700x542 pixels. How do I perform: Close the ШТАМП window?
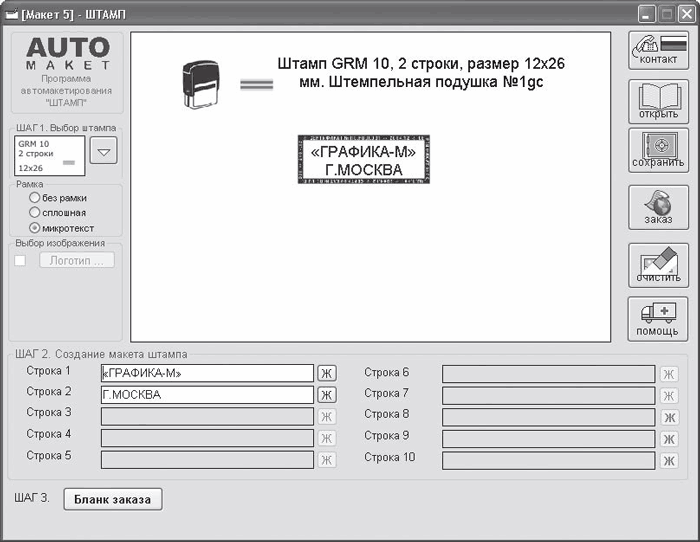687,14
